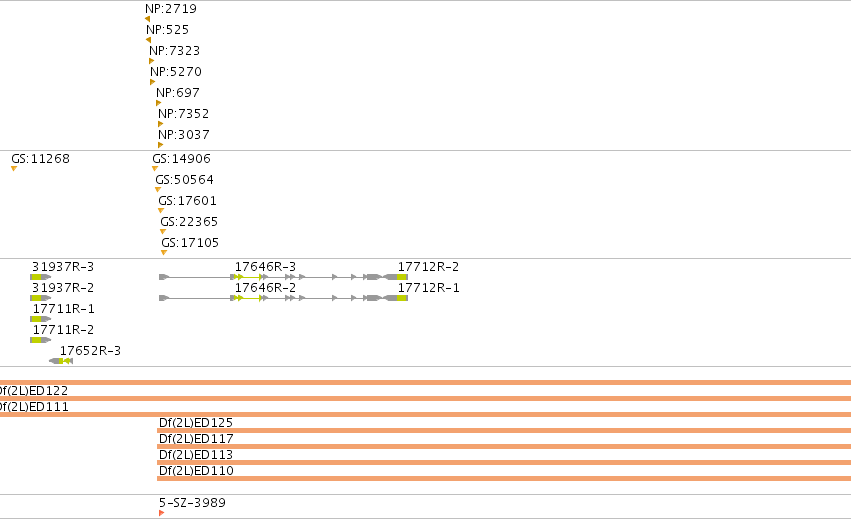Click triangle marker under NP:7352

pyautogui.click(x=160, y=124)
